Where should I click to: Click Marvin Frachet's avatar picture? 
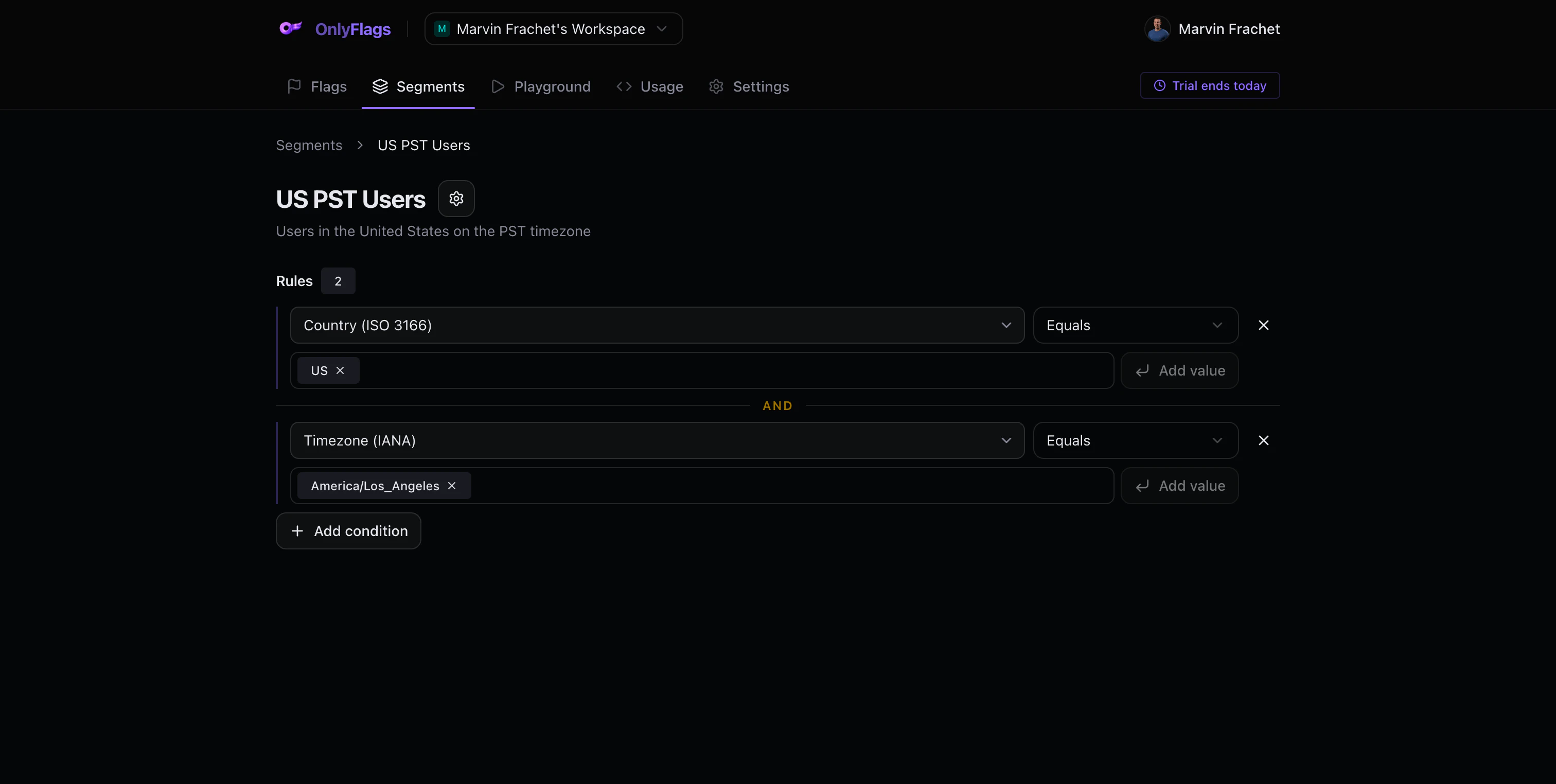point(1157,29)
